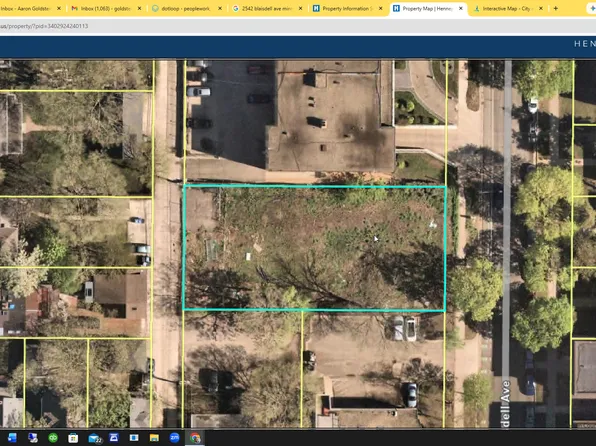
Task: Open the Google Chrome taskbar icon
Action: (195, 438)
